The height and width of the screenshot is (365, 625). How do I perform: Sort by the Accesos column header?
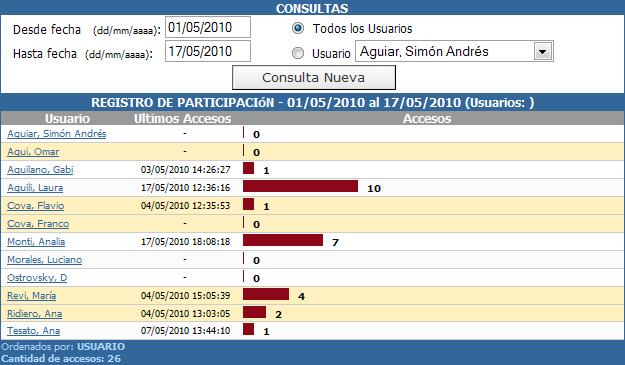(427, 118)
